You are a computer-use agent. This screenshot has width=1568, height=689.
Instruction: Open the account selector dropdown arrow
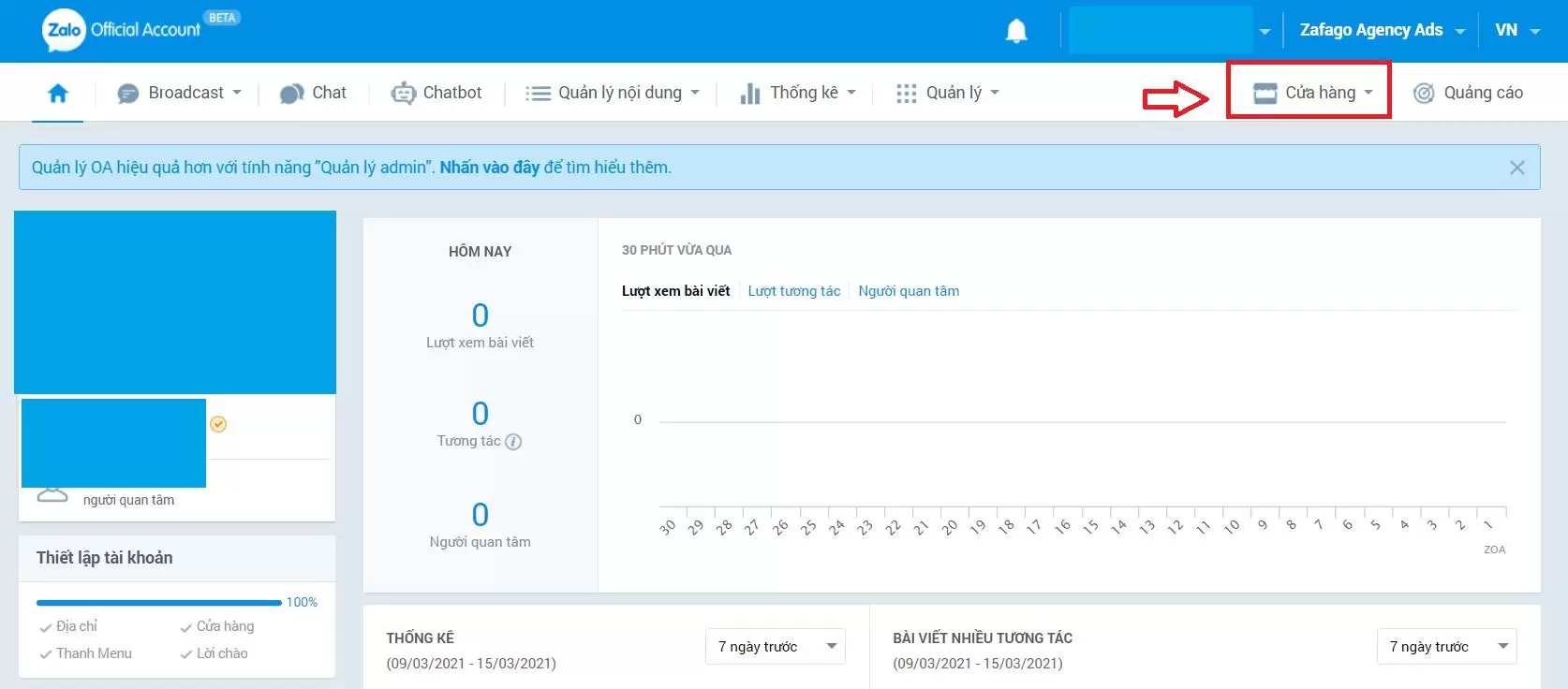[1265, 31]
